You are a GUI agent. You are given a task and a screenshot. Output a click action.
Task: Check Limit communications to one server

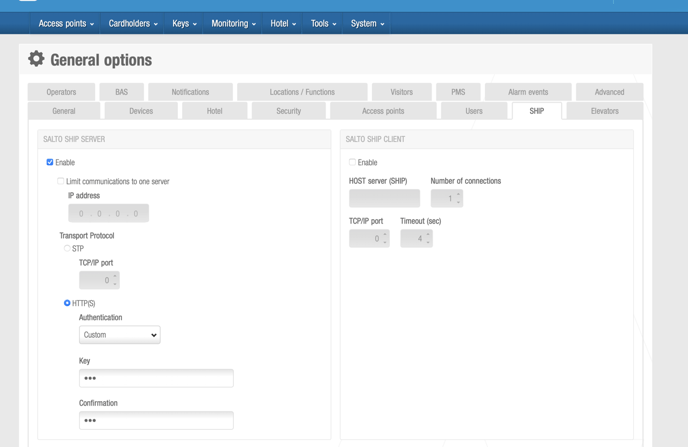(x=61, y=181)
